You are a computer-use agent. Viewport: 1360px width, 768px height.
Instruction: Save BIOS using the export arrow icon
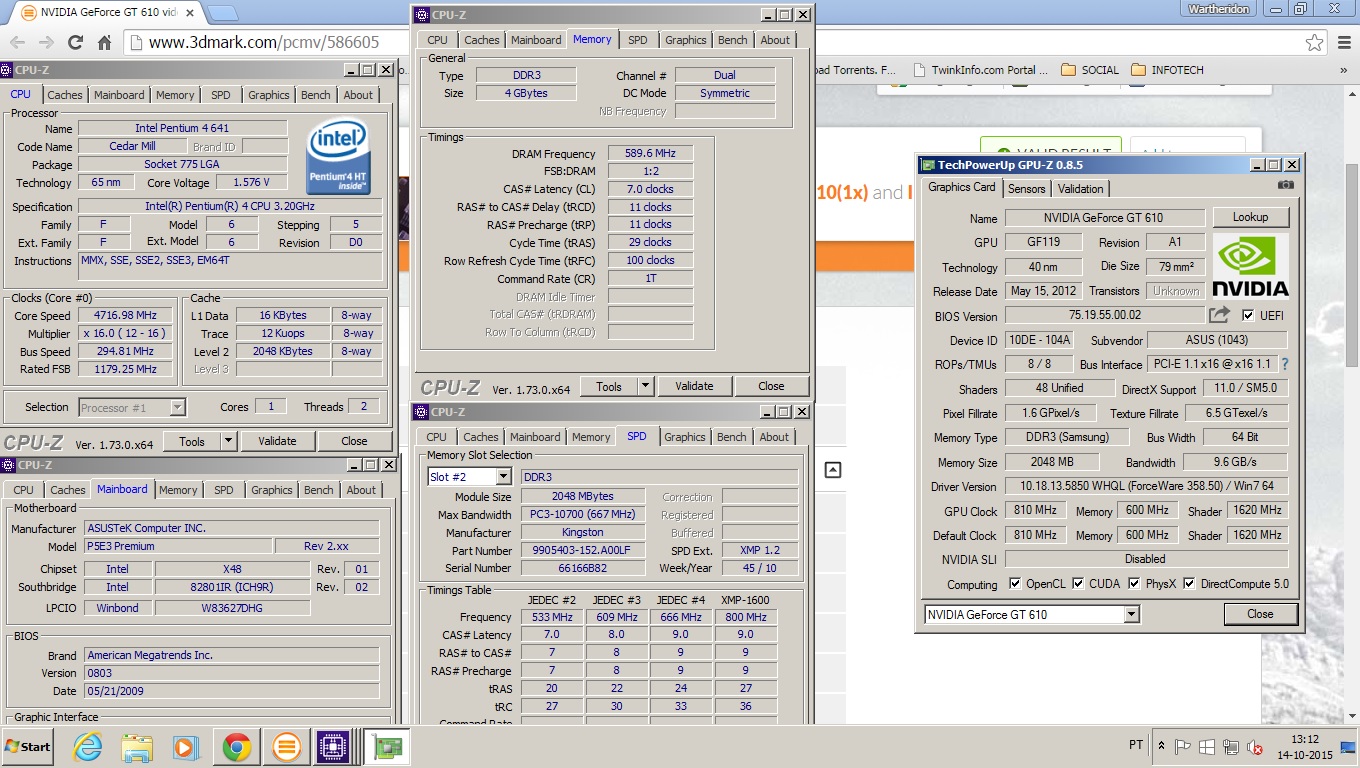pos(1219,315)
